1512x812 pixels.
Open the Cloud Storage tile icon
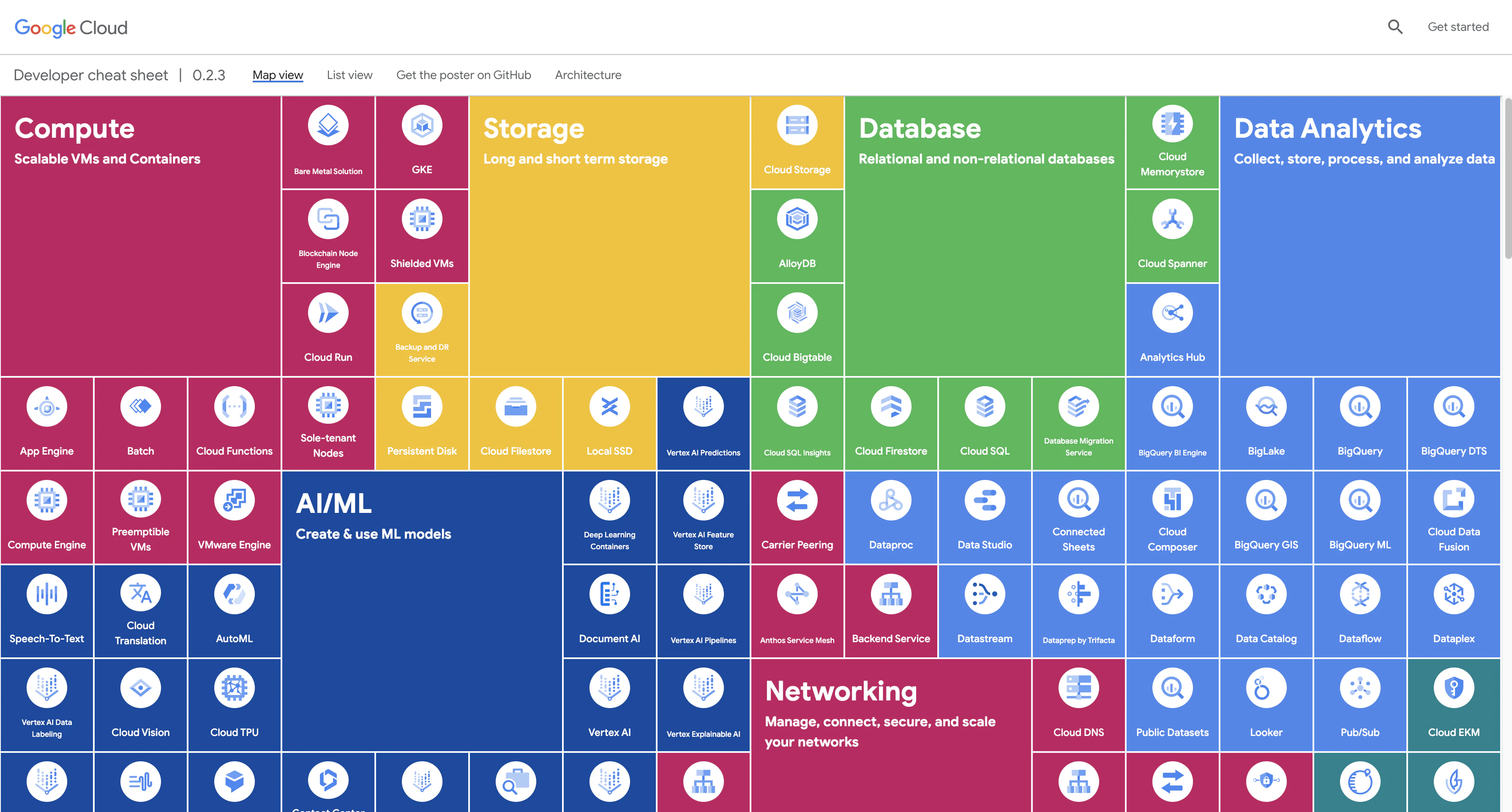pos(797,125)
